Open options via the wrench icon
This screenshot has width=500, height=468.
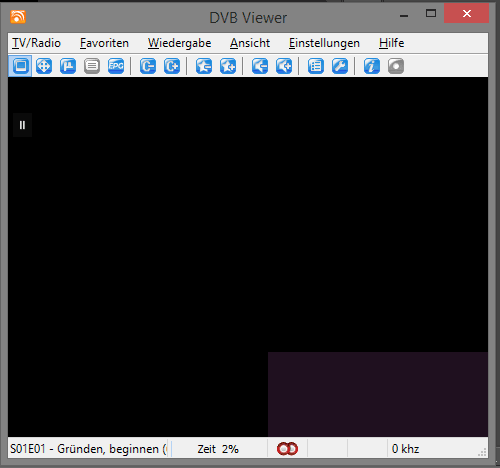point(340,66)
